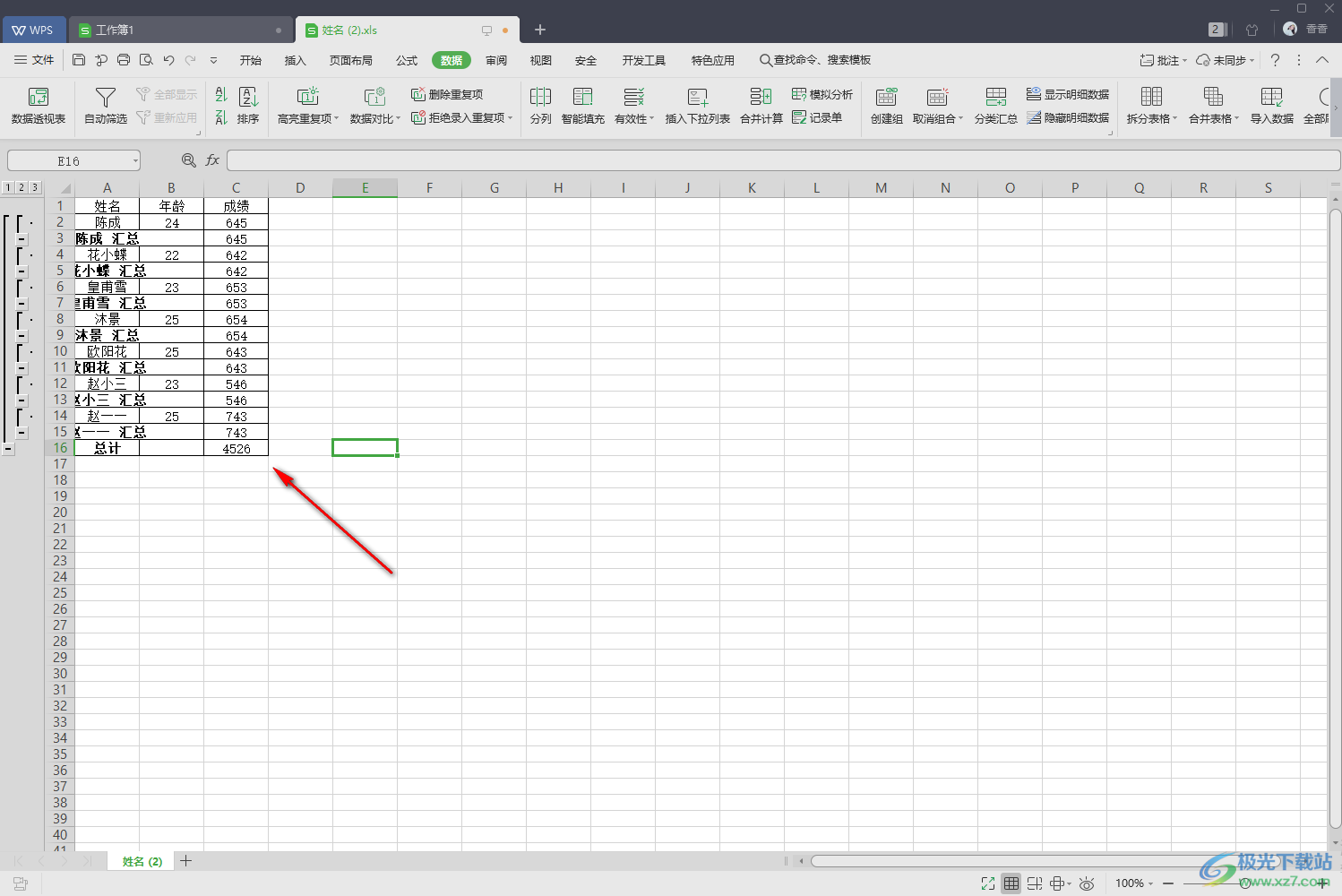The height and width of the screenshot is (896, 1342).
Task: Open help with the question mark icon
Action: (1276, 60)
